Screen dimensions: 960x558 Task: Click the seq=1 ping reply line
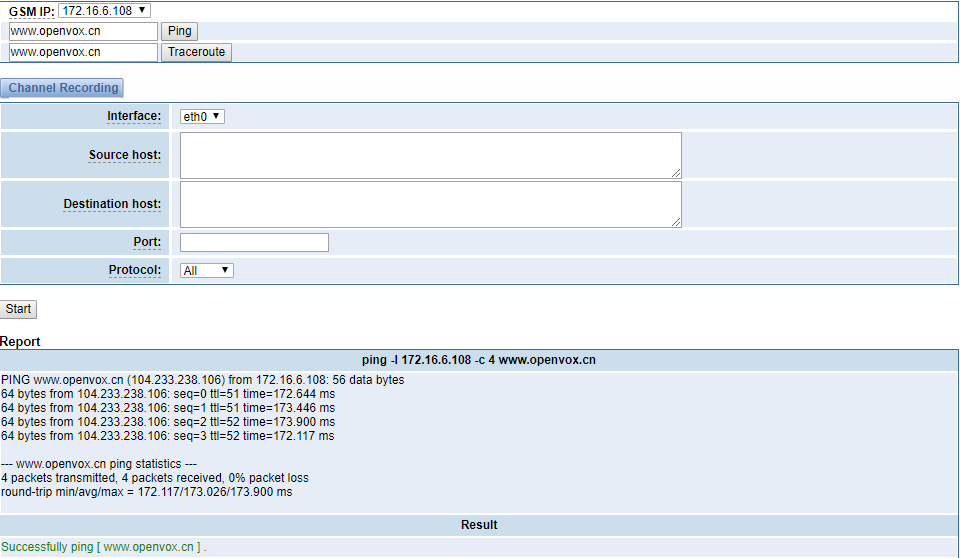(168, 408)
